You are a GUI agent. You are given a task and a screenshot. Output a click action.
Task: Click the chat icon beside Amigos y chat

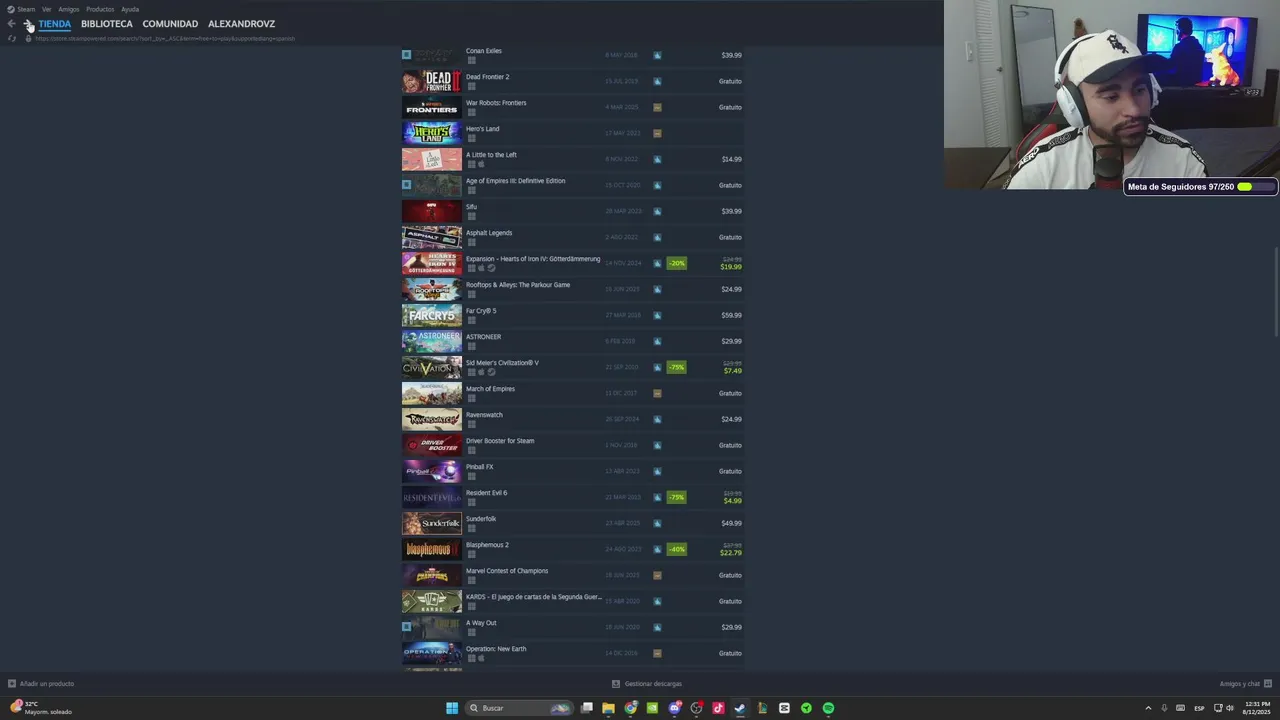coord(1268,684)
